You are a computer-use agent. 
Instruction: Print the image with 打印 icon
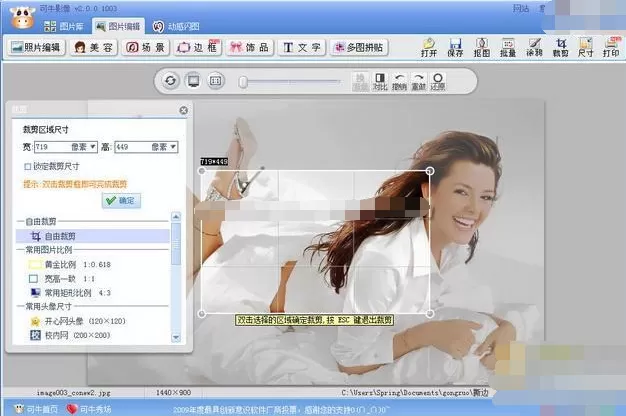click(611, 48)
